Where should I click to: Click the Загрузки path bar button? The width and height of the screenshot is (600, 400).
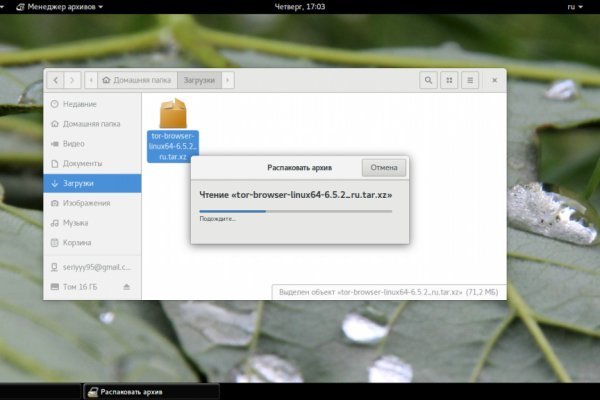click(201, 79)
